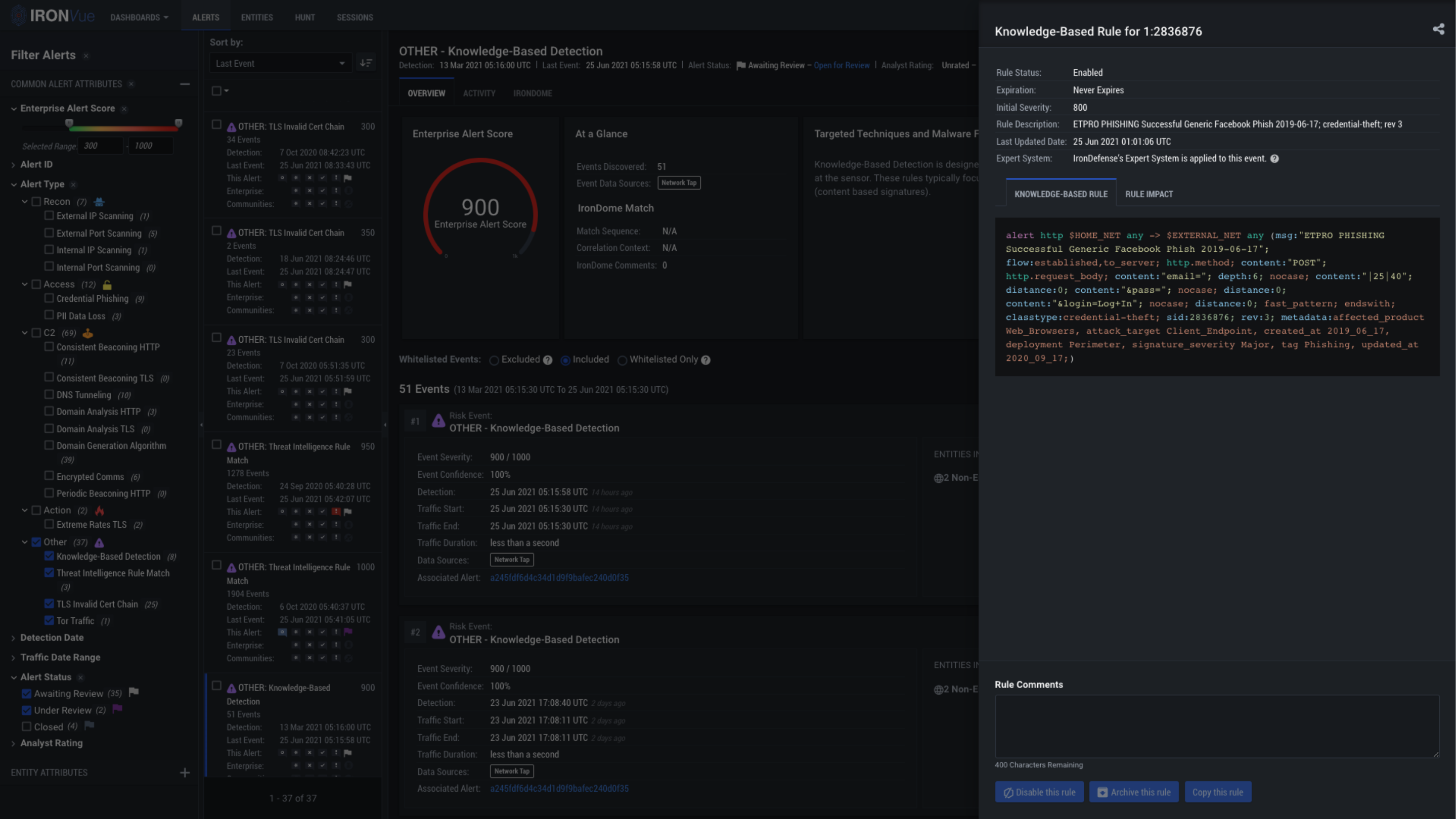Collapse the C2 alert type group

(24, 333)
